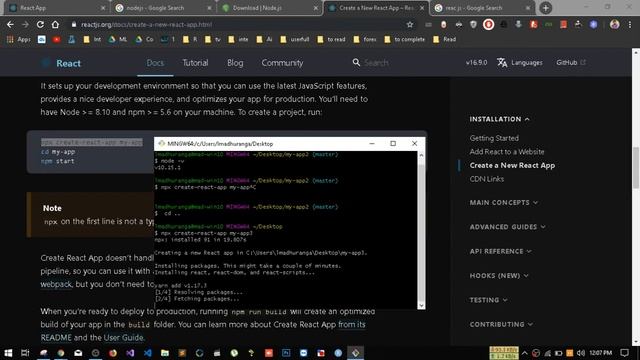Screen dimensions: 640x360
Task: Open the 'to read' bookmark folder
Action: [331, 40]
